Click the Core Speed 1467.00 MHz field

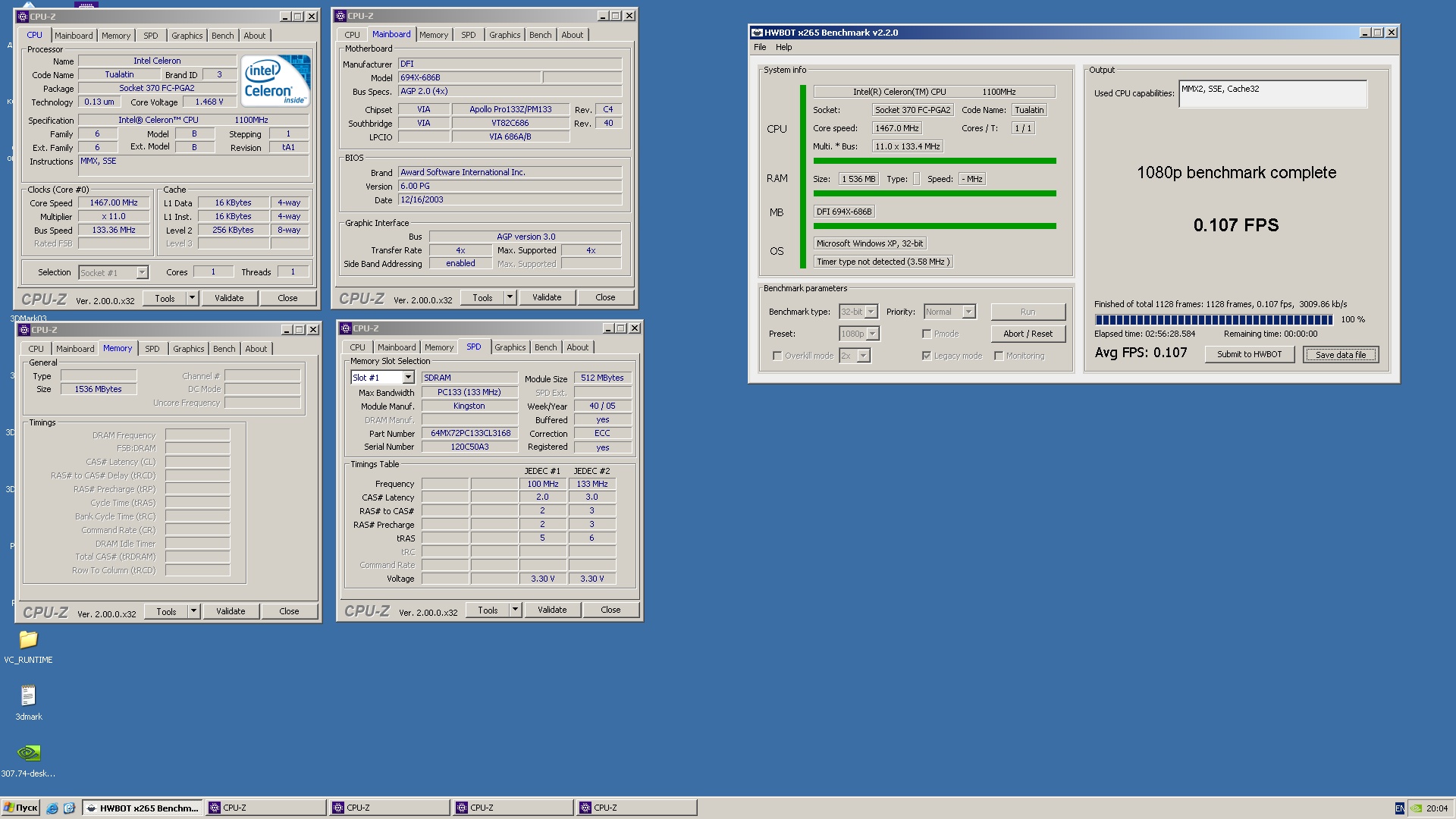coord(114,203)
